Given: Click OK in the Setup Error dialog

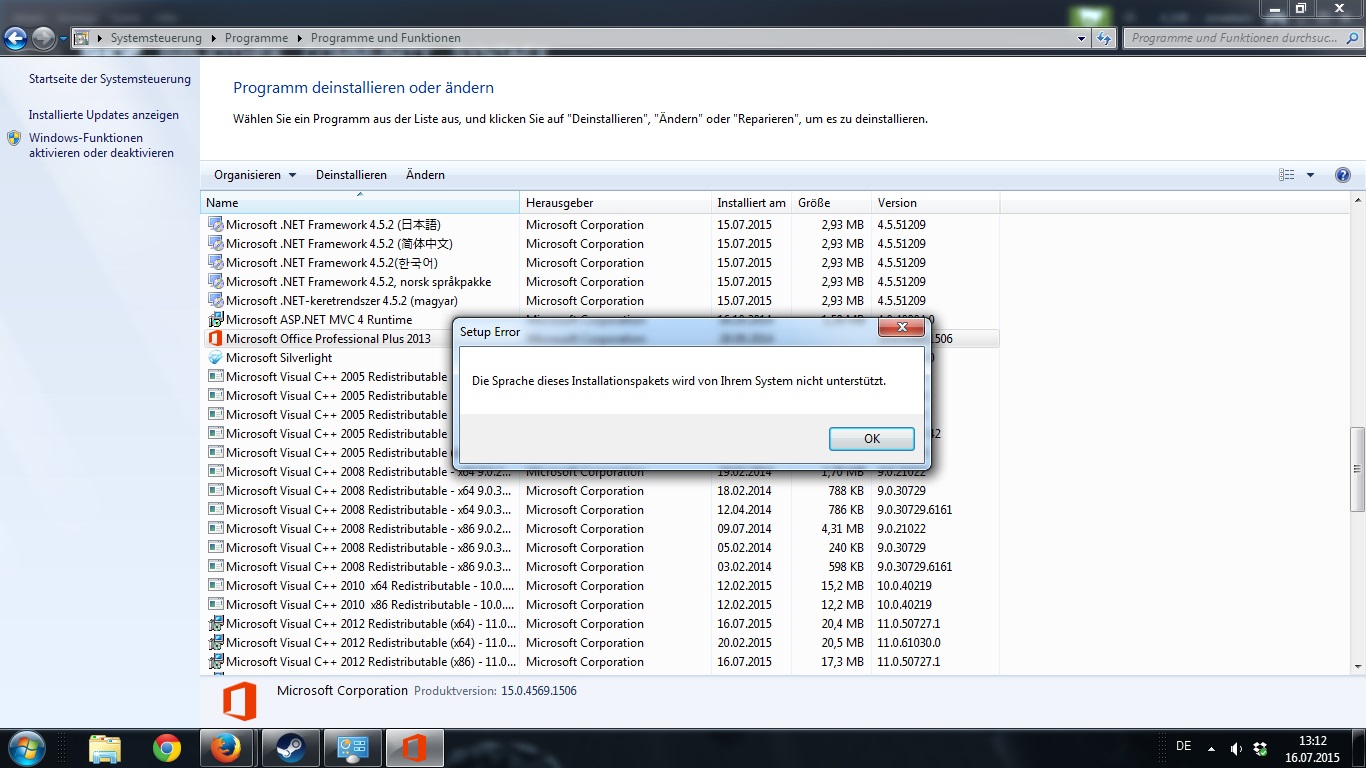Looking at the screenshot, I should click(x=871, y=439).
